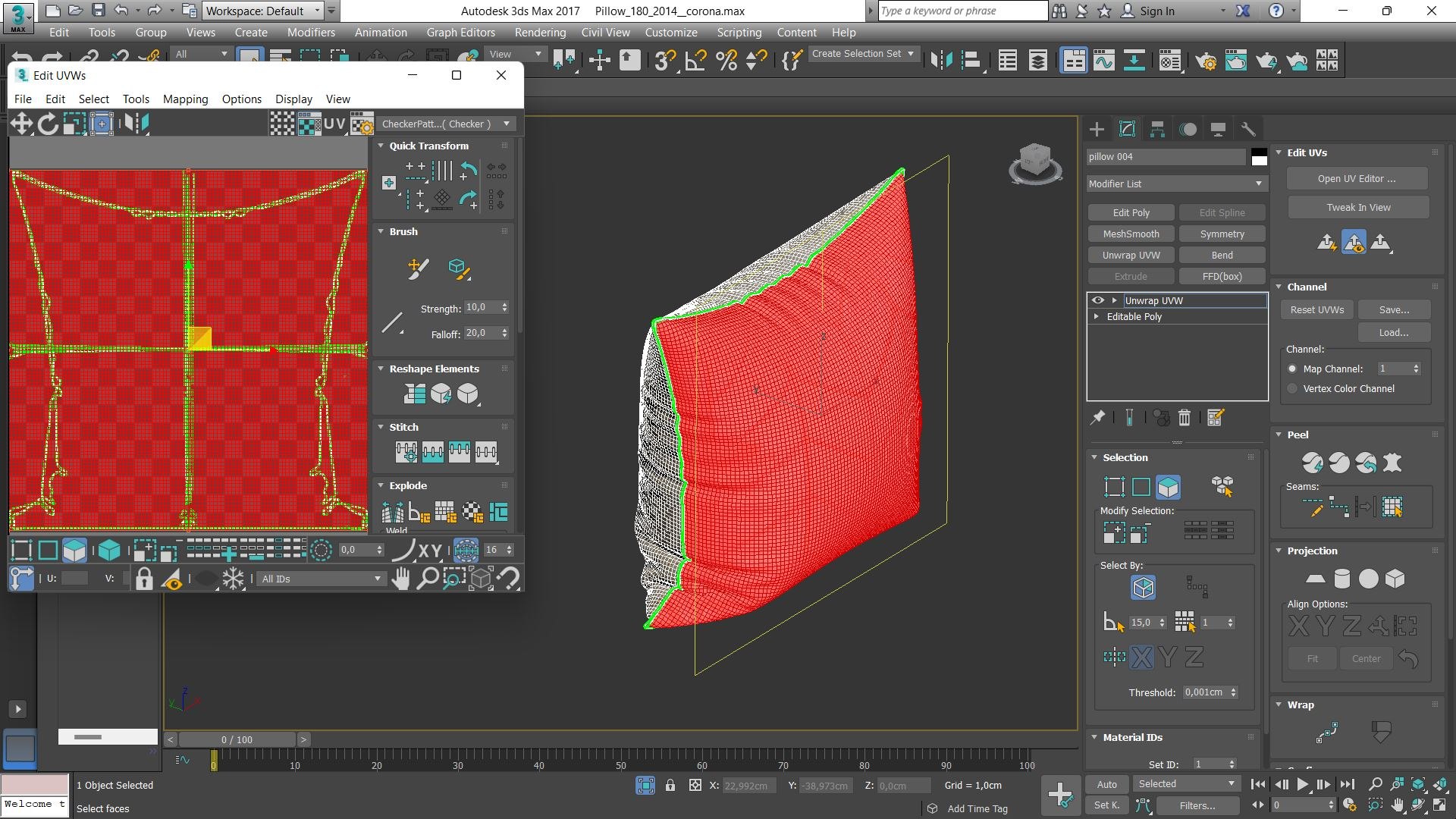Toggle the lock selection icon in Edit UVWs

pos(144,579)
